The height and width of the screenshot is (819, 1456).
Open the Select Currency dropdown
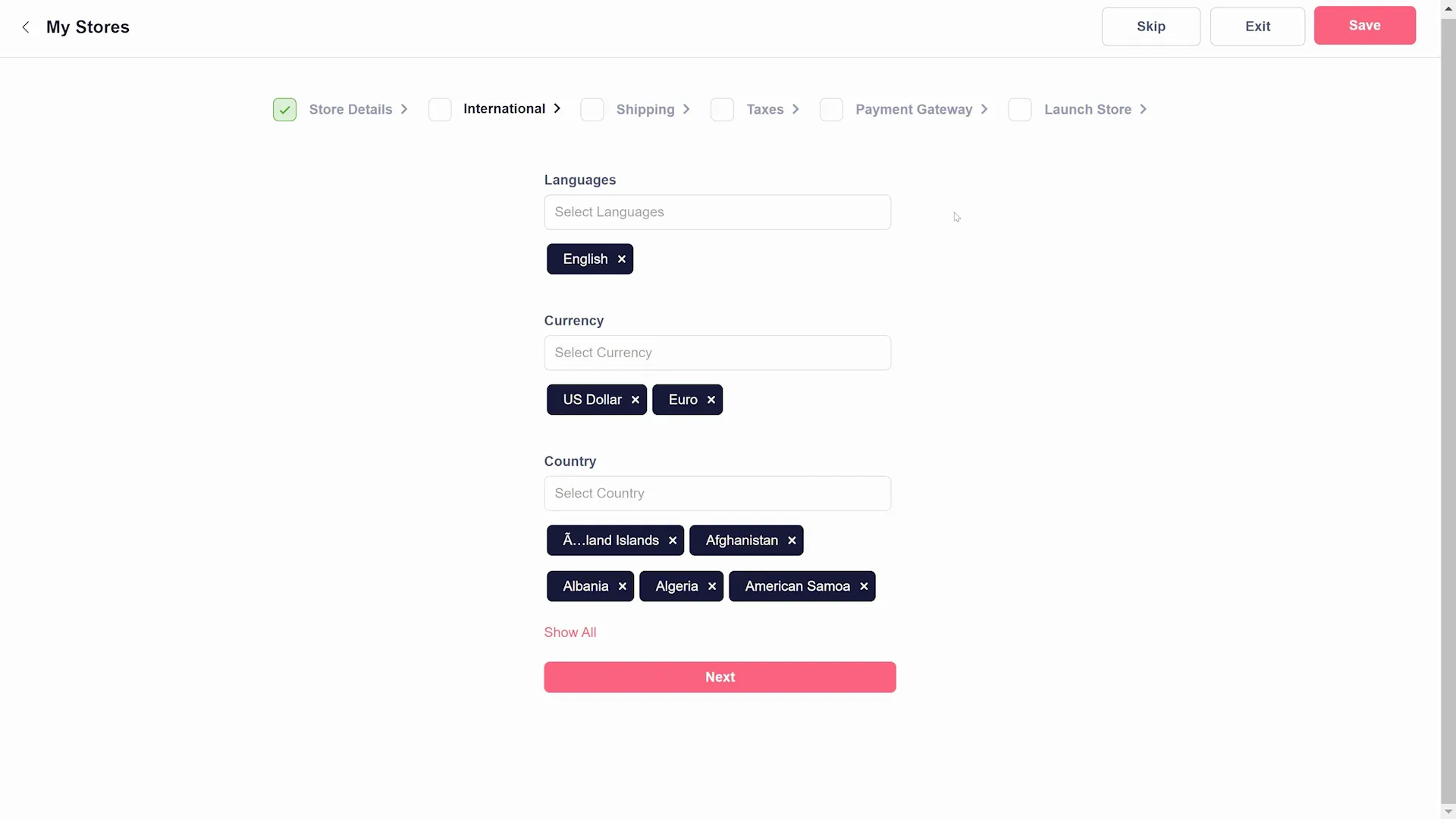tap(717, 353)
